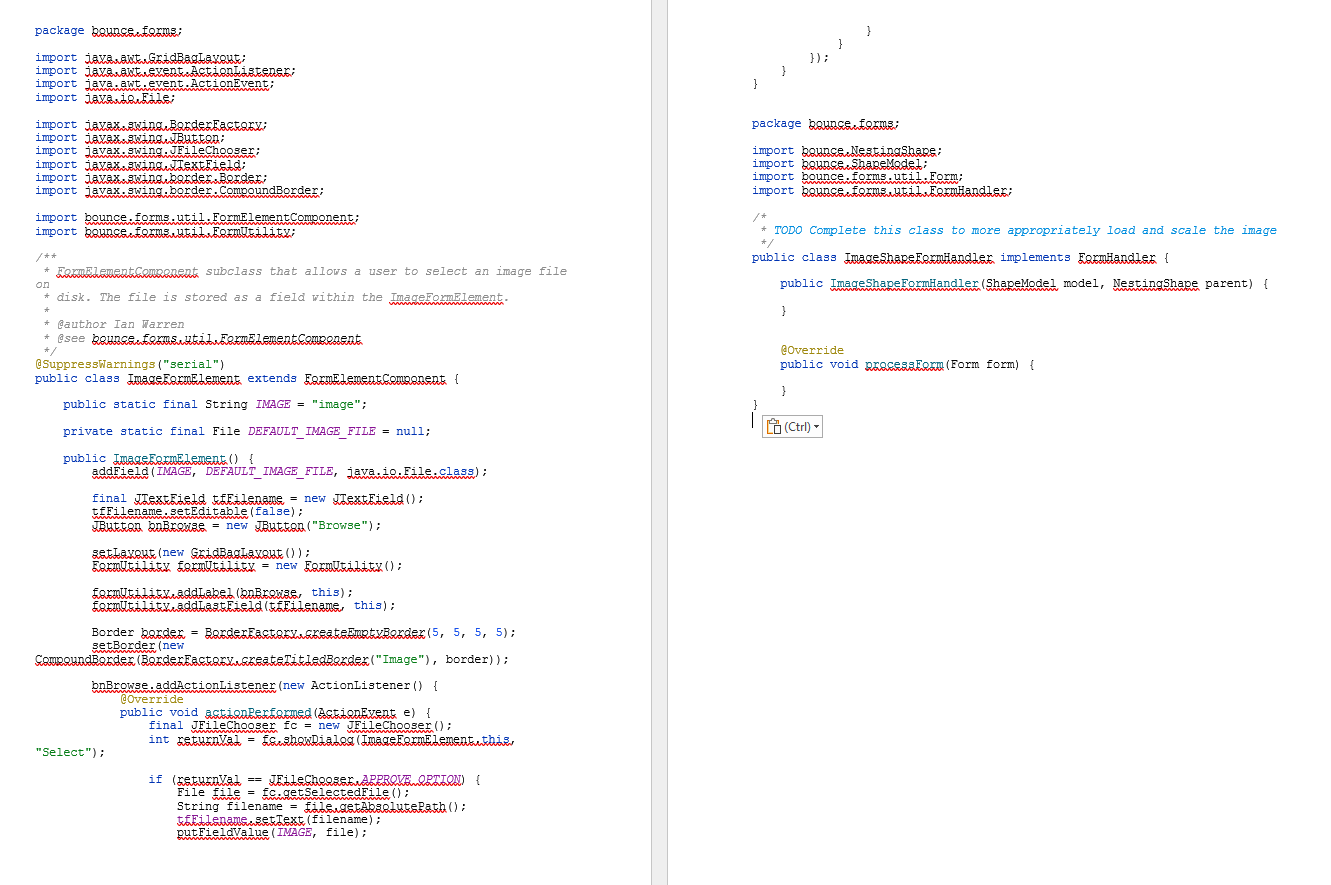
Task: Click the gray divider between the two columns
Action: [658, 440]
